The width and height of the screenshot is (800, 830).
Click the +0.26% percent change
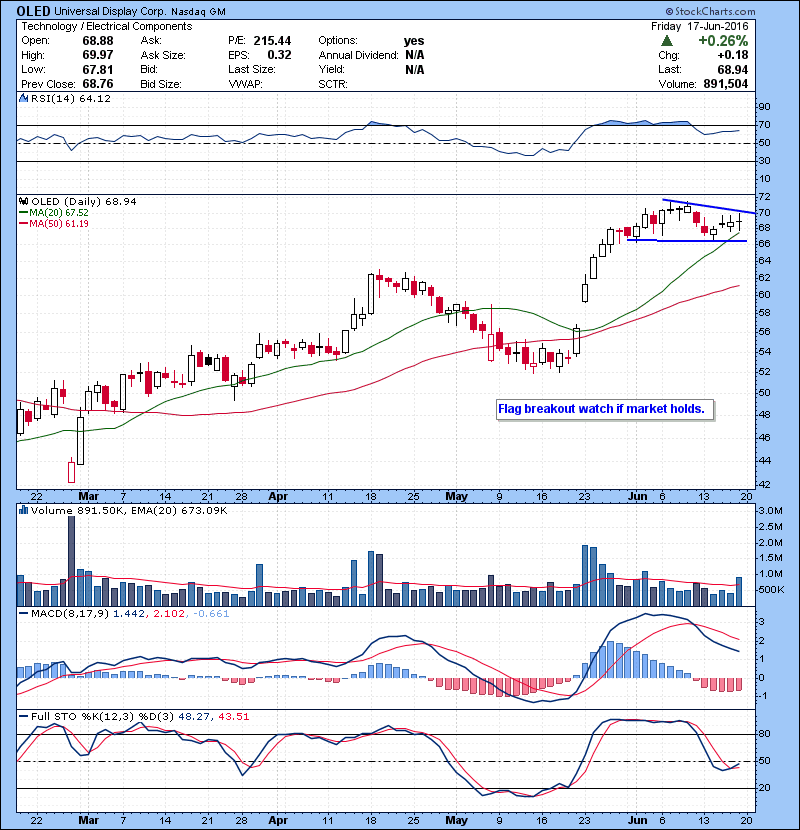click(x=723, y=41)
